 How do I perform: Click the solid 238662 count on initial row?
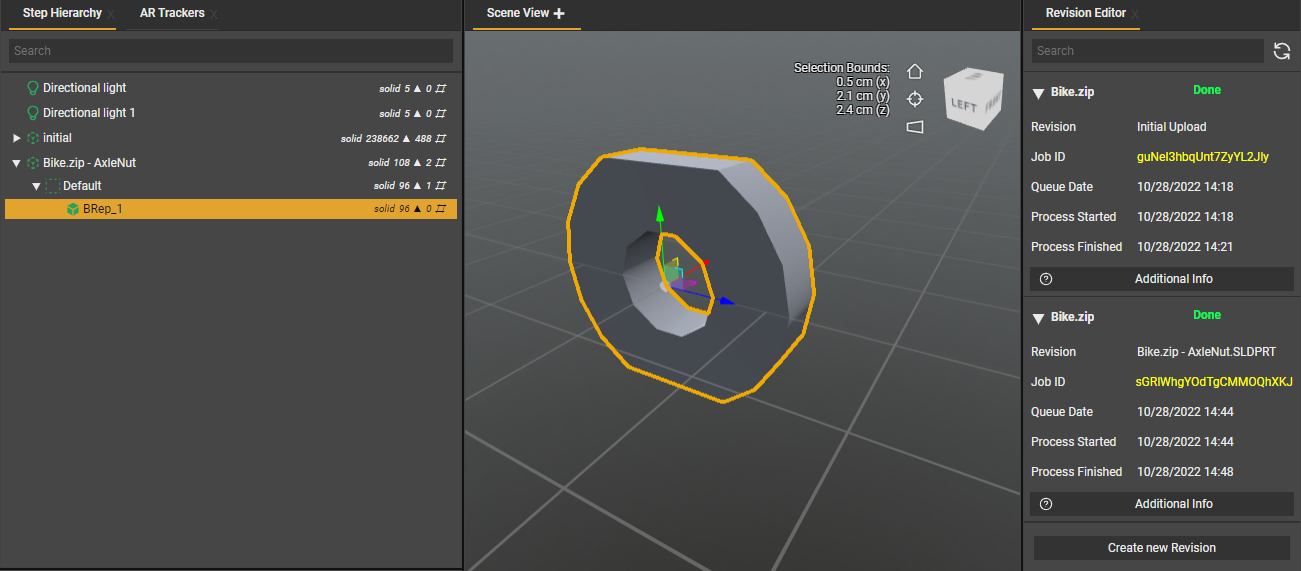(x=370, y=139)
